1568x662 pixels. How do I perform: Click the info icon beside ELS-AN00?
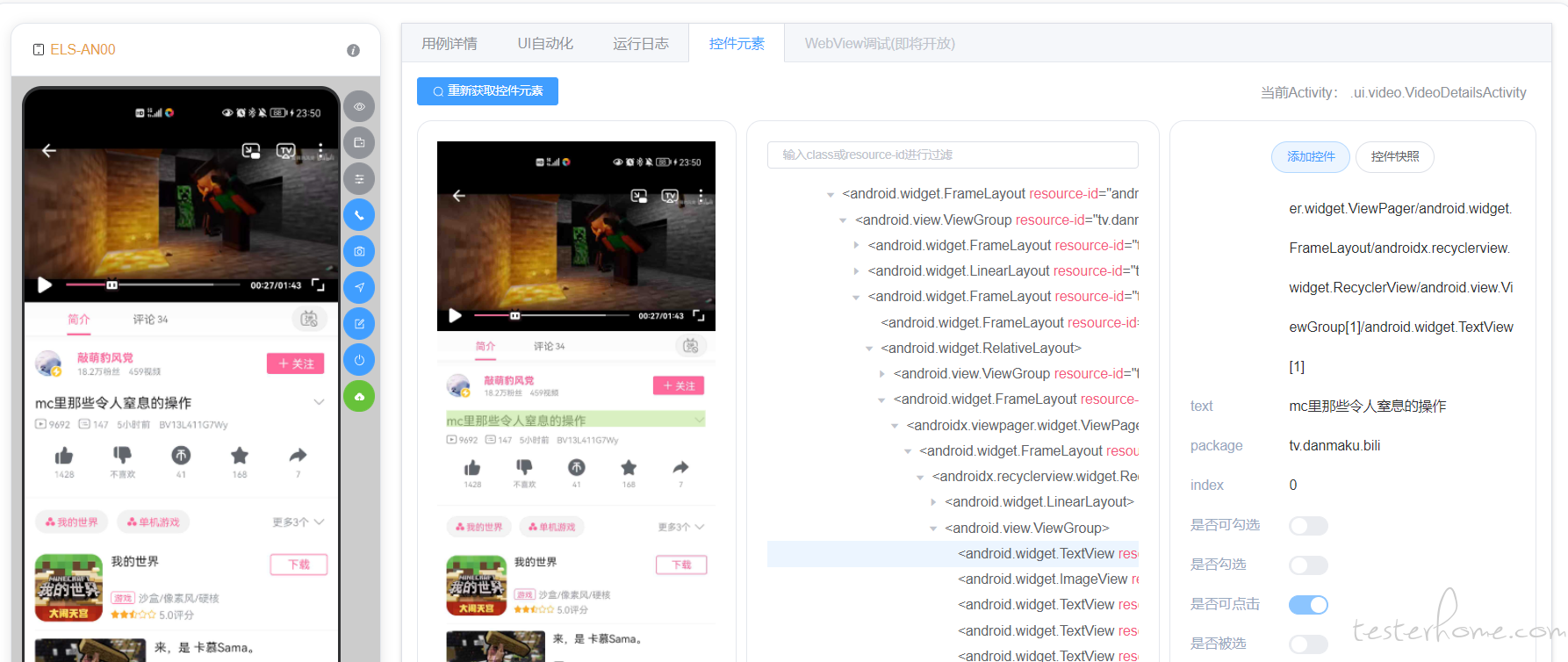(x=353, y=50)
